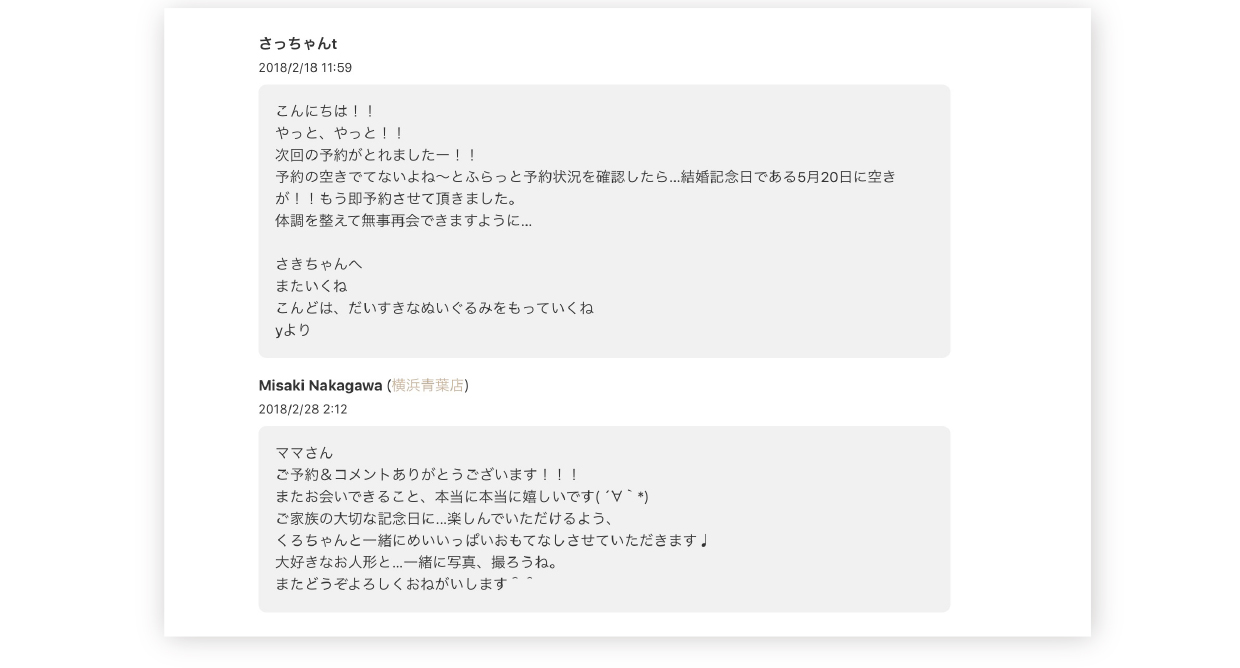Click the ＾＾ emoticon ending the reply
Viewport: 1240px width, 668px height.
pos(522,584)
